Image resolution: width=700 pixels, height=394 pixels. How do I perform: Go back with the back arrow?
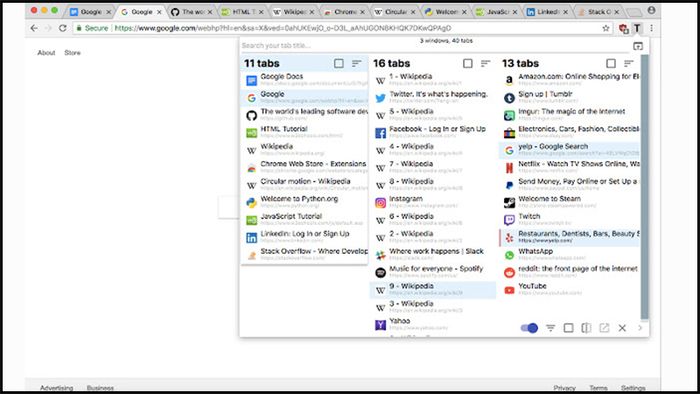[34, 28]
